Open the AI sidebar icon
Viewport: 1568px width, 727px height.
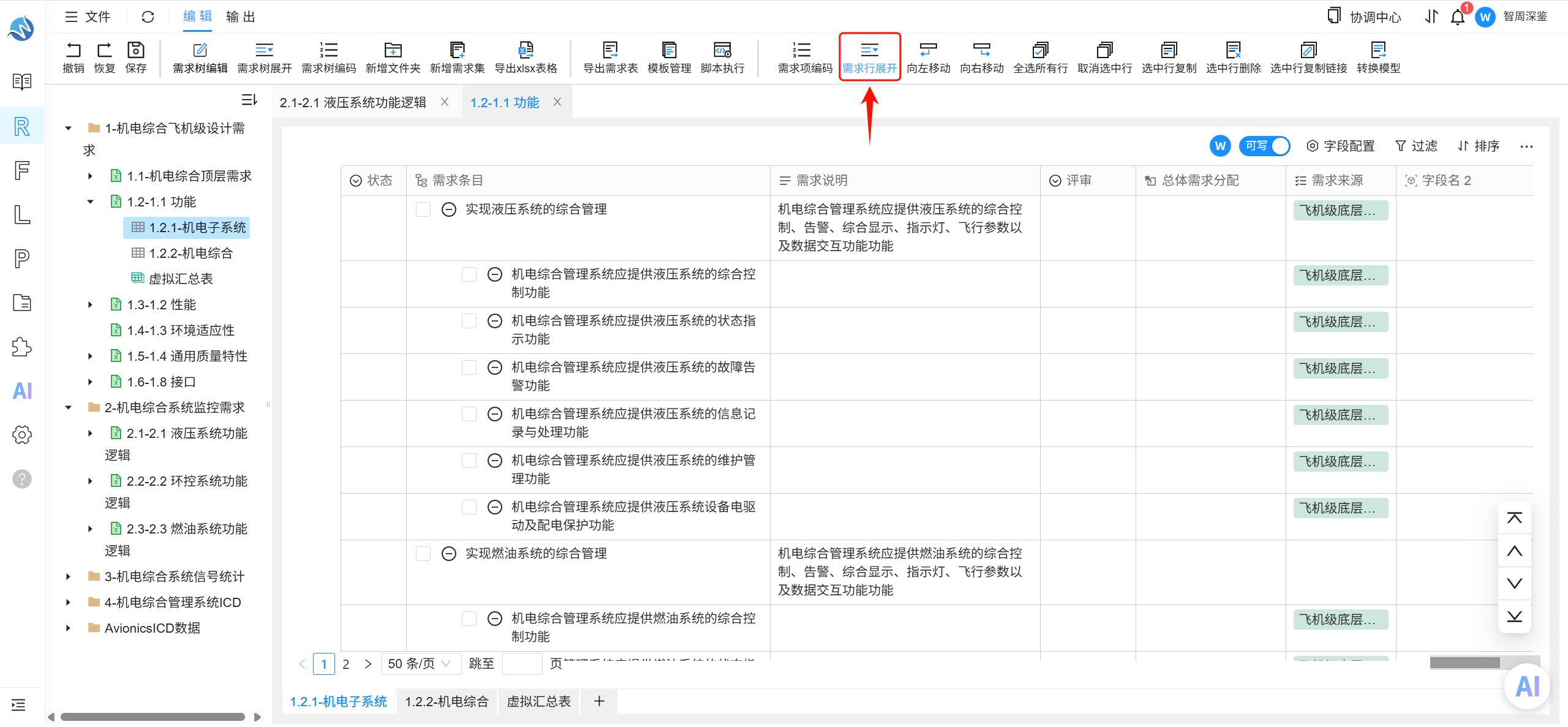coord(22,391)
